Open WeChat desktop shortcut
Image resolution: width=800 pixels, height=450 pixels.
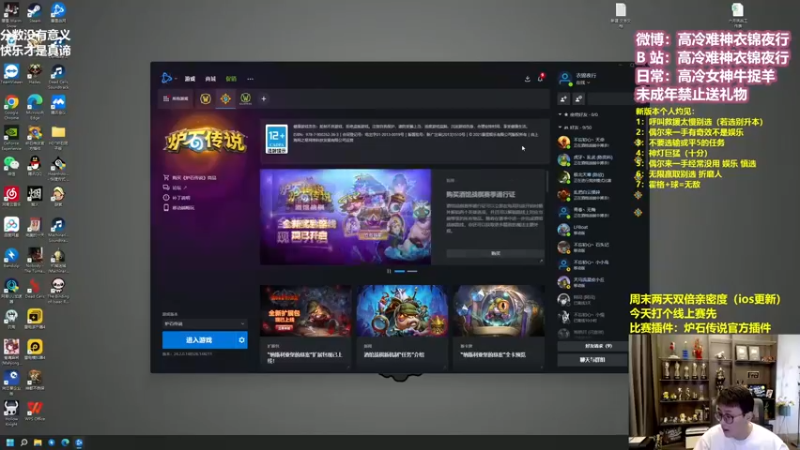pos(11,166)
